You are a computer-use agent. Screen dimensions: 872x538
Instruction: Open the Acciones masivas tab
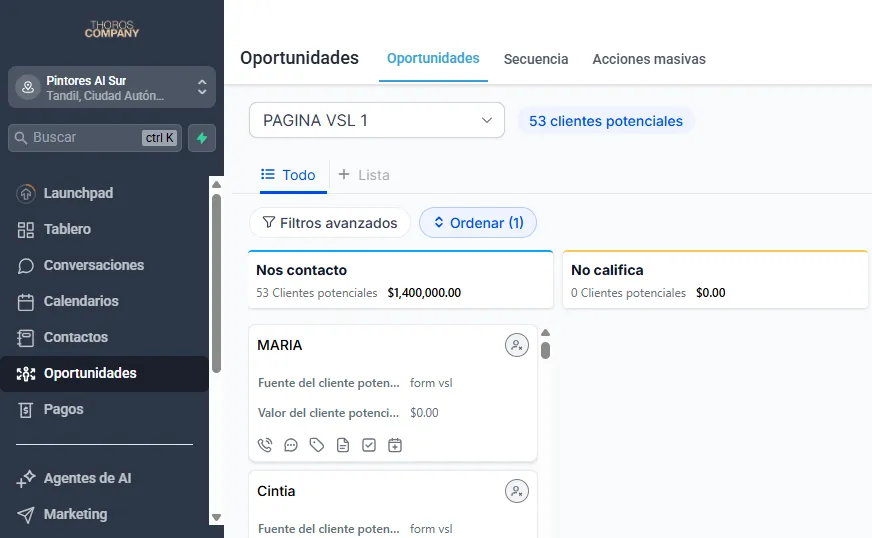[x=649, y=59]
